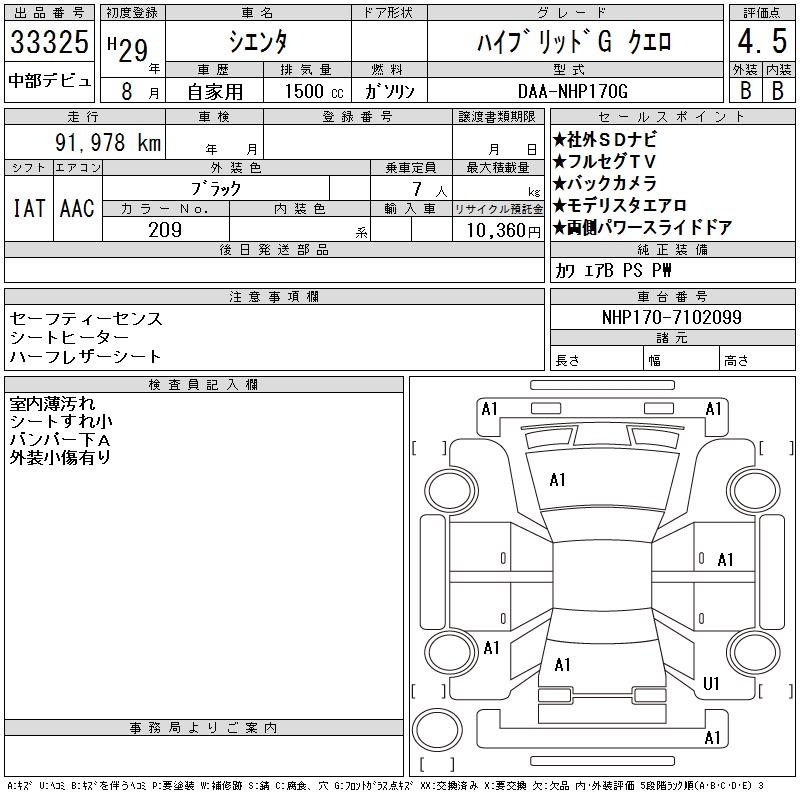Click the ★両側パワースライドドア sales point
800x800 pixels.
[642, 228]
